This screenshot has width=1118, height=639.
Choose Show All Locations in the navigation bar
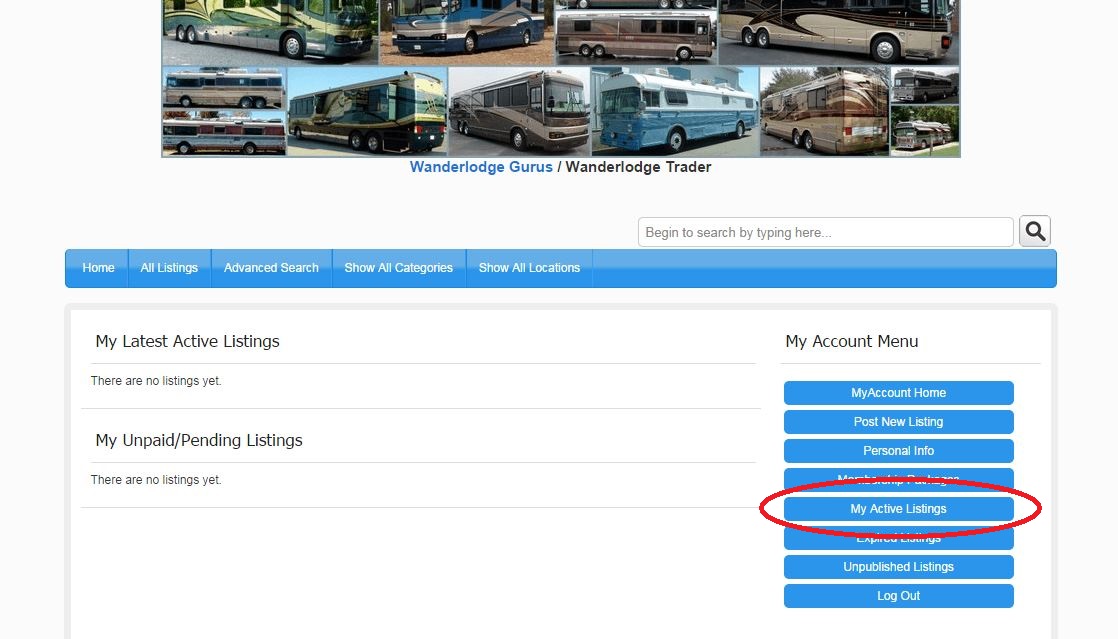[529, 268]
